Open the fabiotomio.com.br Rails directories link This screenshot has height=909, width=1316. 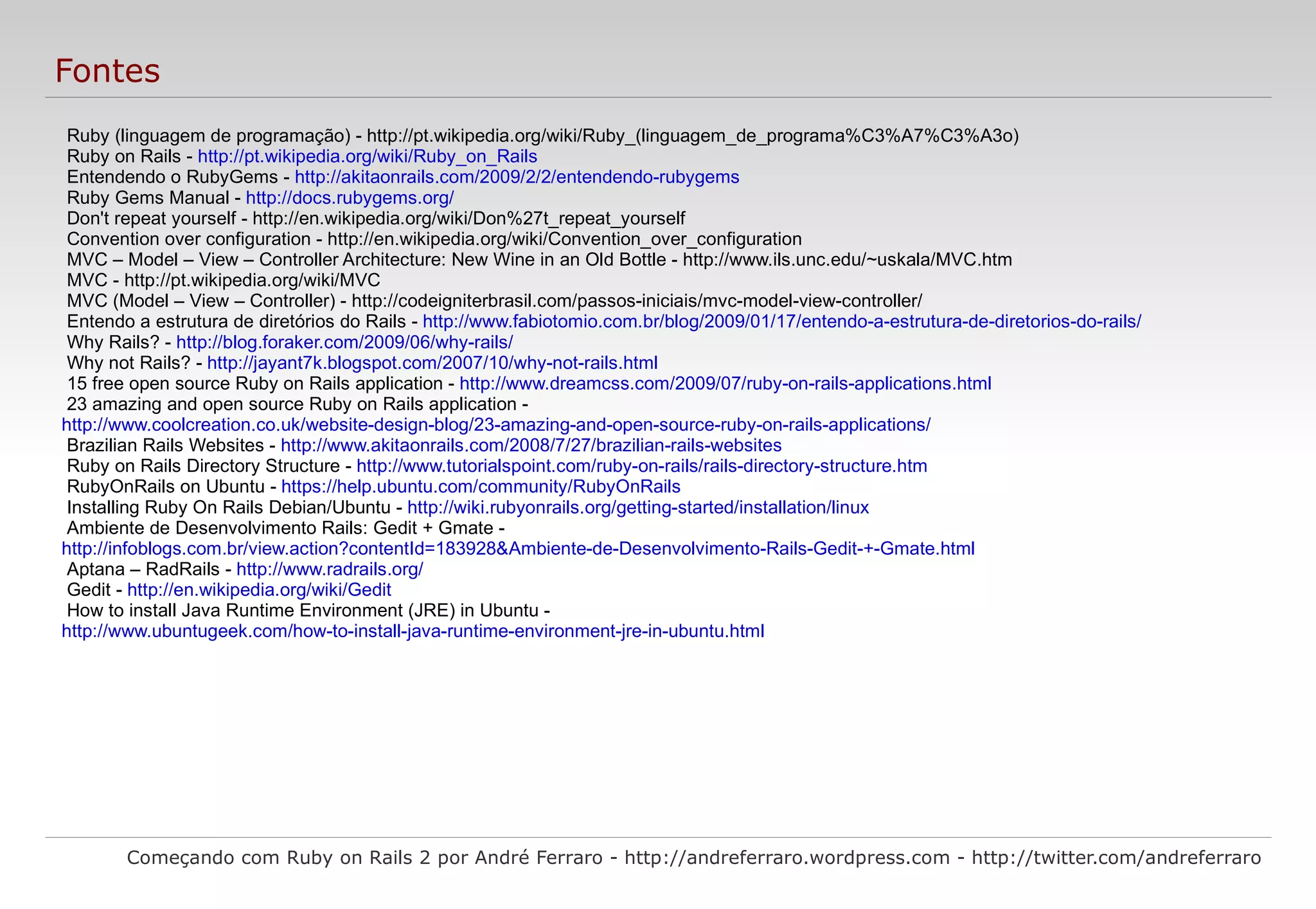[782, 321]
